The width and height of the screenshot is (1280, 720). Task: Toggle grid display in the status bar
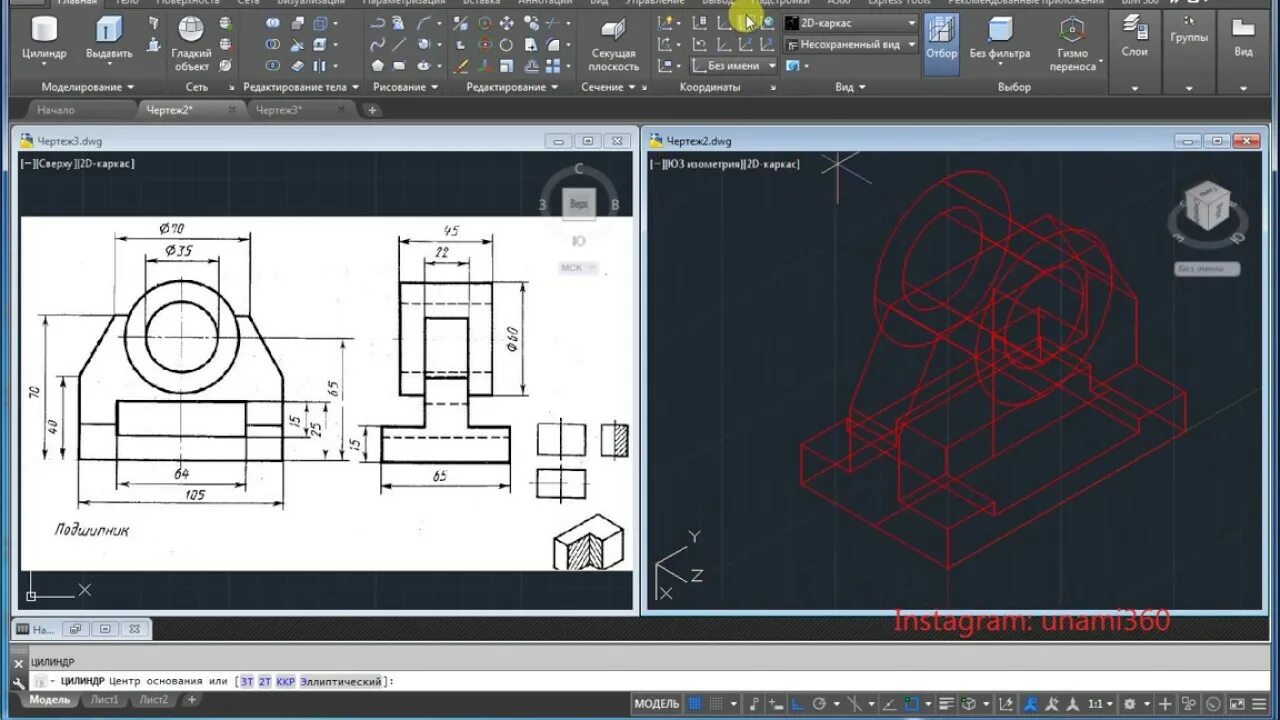pos(696,704)
